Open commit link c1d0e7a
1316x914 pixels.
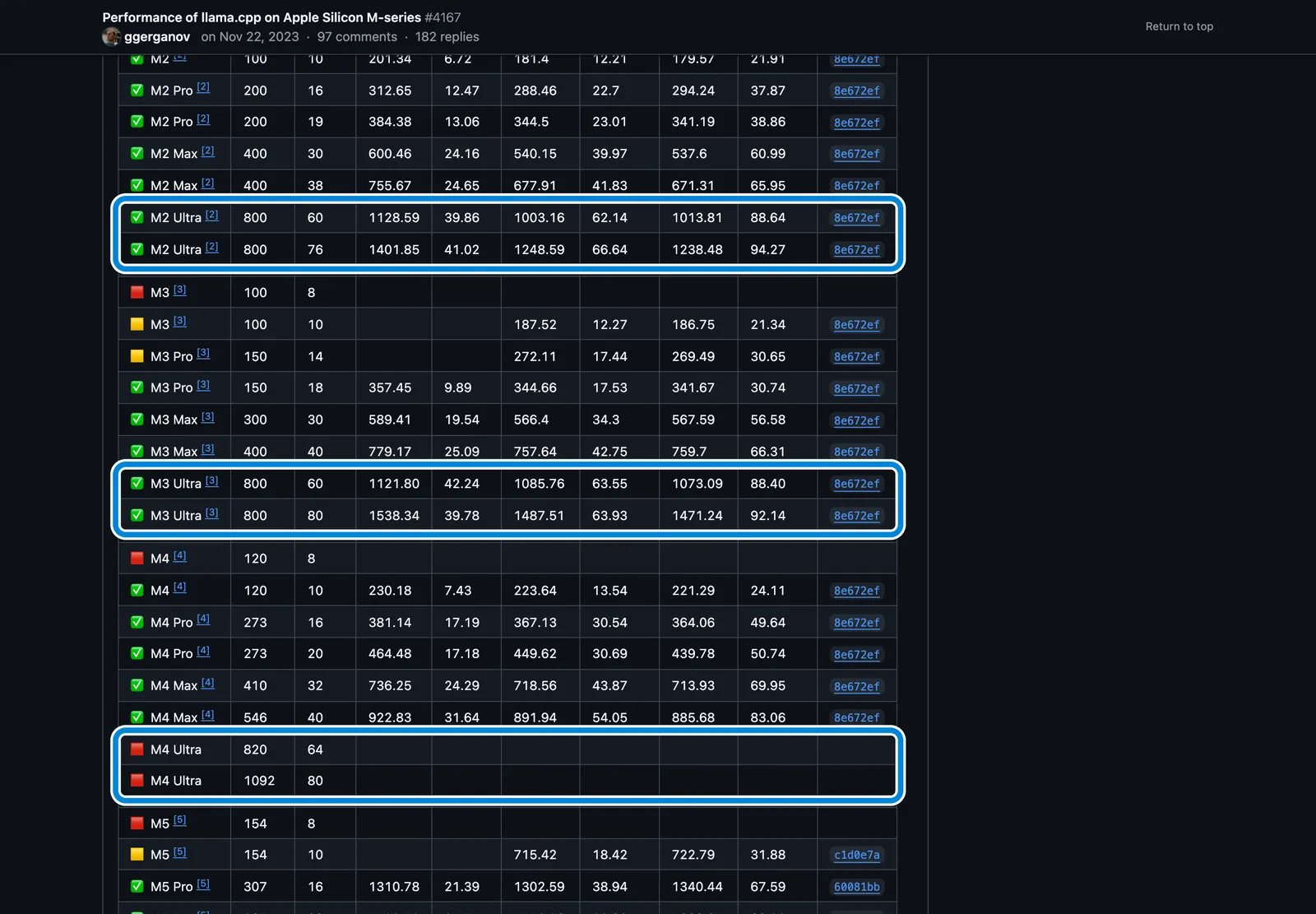point(857,855)
